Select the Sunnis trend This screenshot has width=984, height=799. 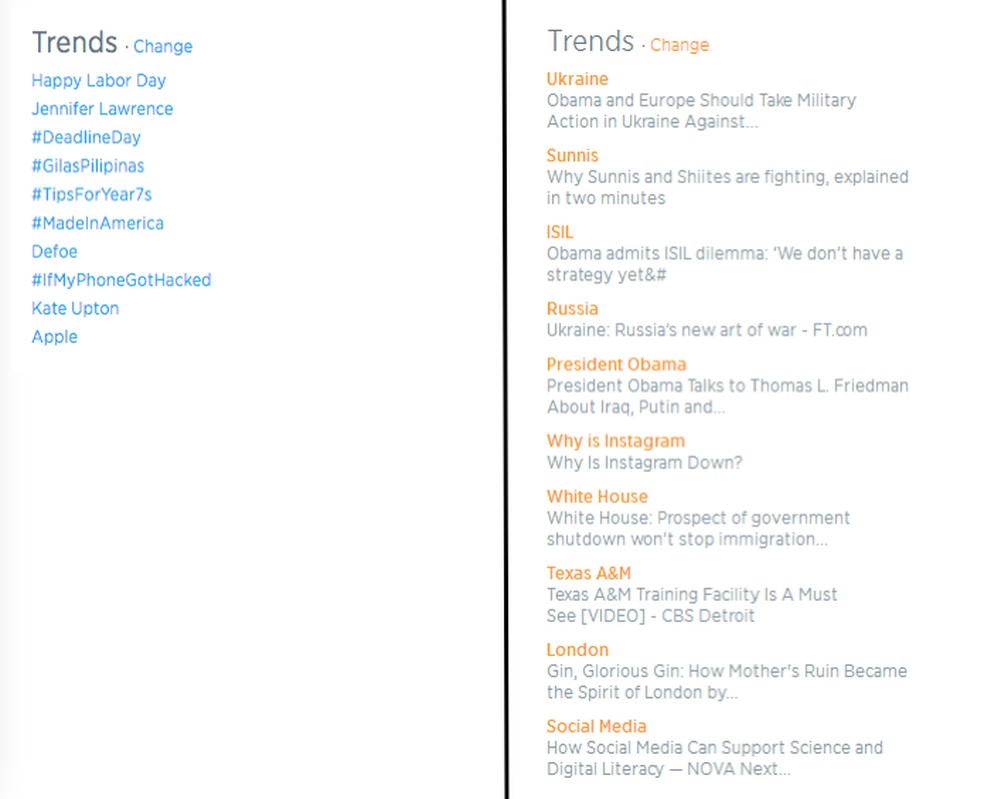(572, 155)
